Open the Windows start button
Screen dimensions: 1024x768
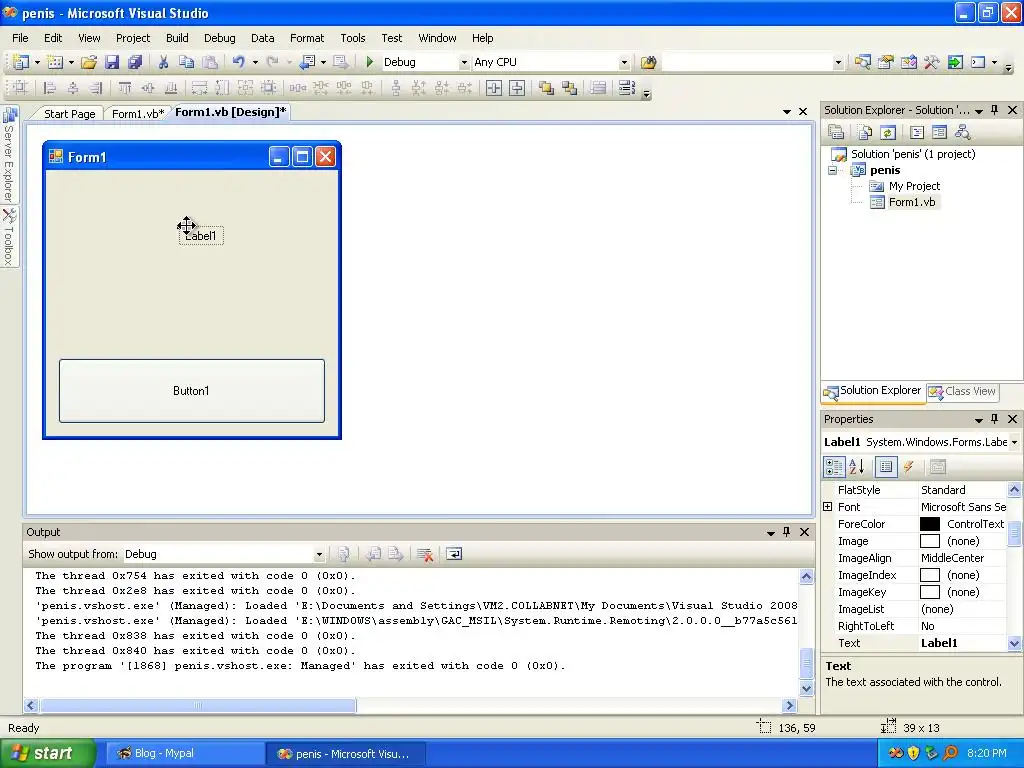[47, 753]
